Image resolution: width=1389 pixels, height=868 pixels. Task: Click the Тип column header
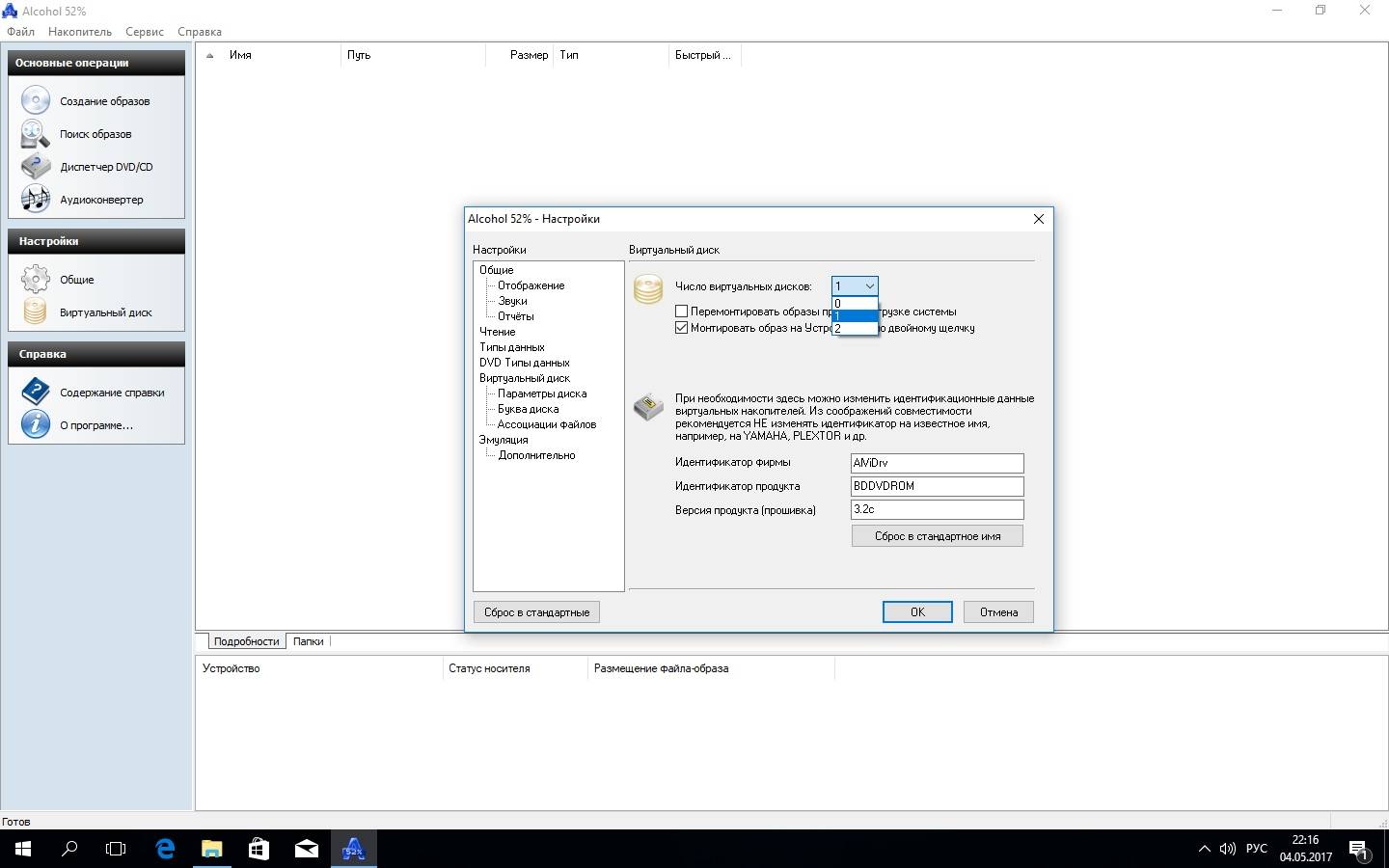(612, 55)
